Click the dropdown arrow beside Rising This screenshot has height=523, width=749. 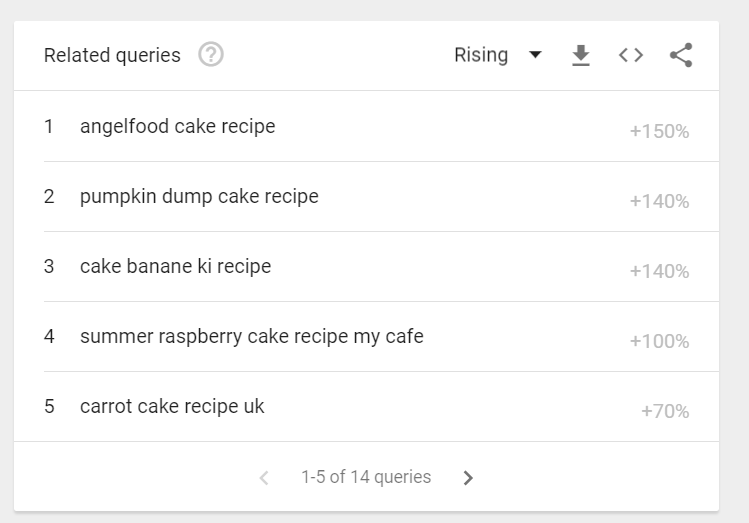pyautogui.click(x=535, y=55)
